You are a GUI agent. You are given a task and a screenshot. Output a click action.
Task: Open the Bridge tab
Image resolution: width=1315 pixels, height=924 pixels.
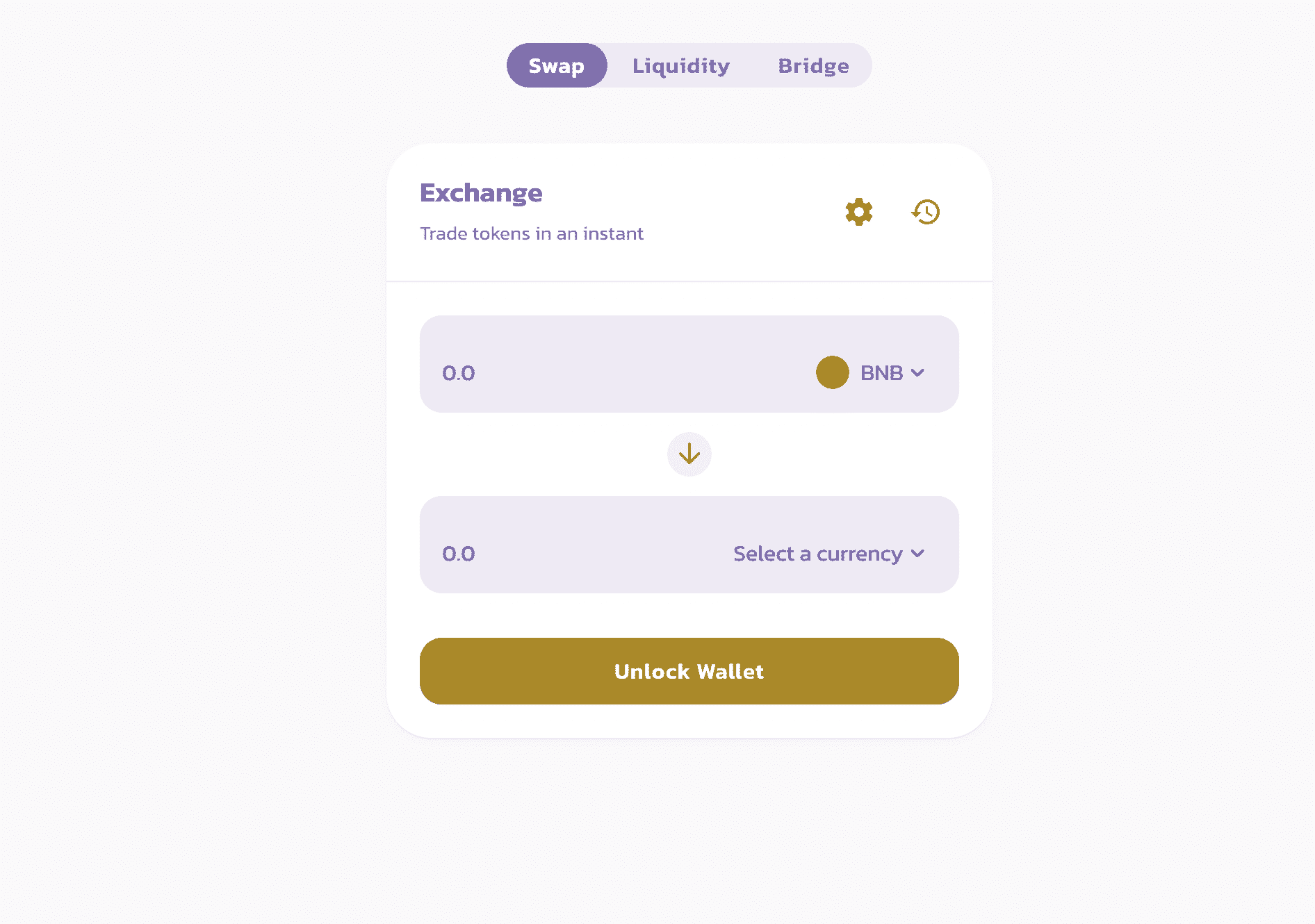pyautogui.click(x=813, y=65)
